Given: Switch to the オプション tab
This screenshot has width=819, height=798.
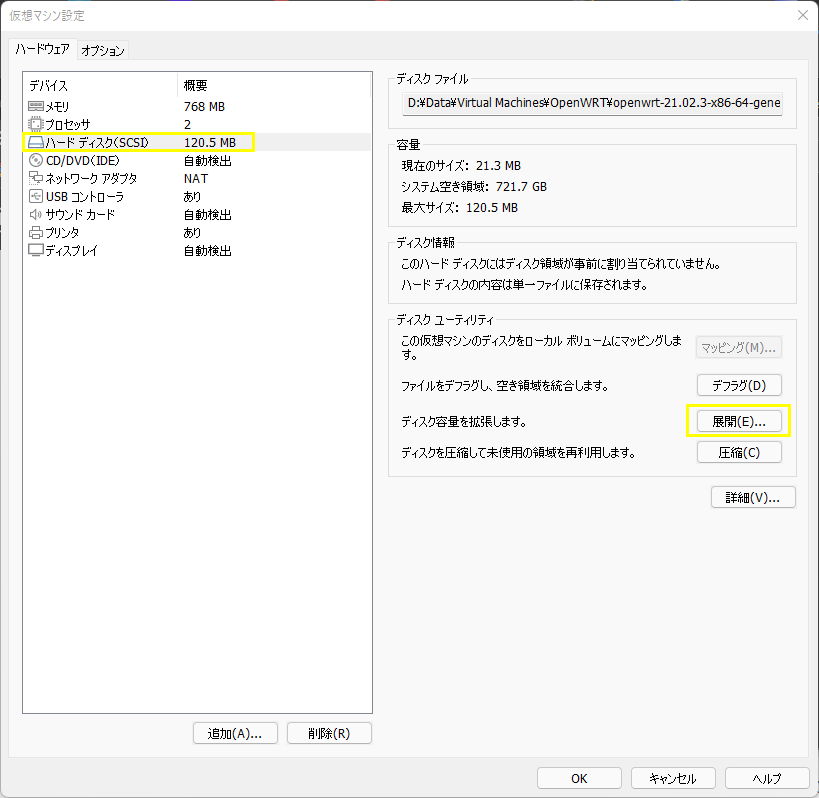Looking at the screenshot, I should [x=102, y=50].
